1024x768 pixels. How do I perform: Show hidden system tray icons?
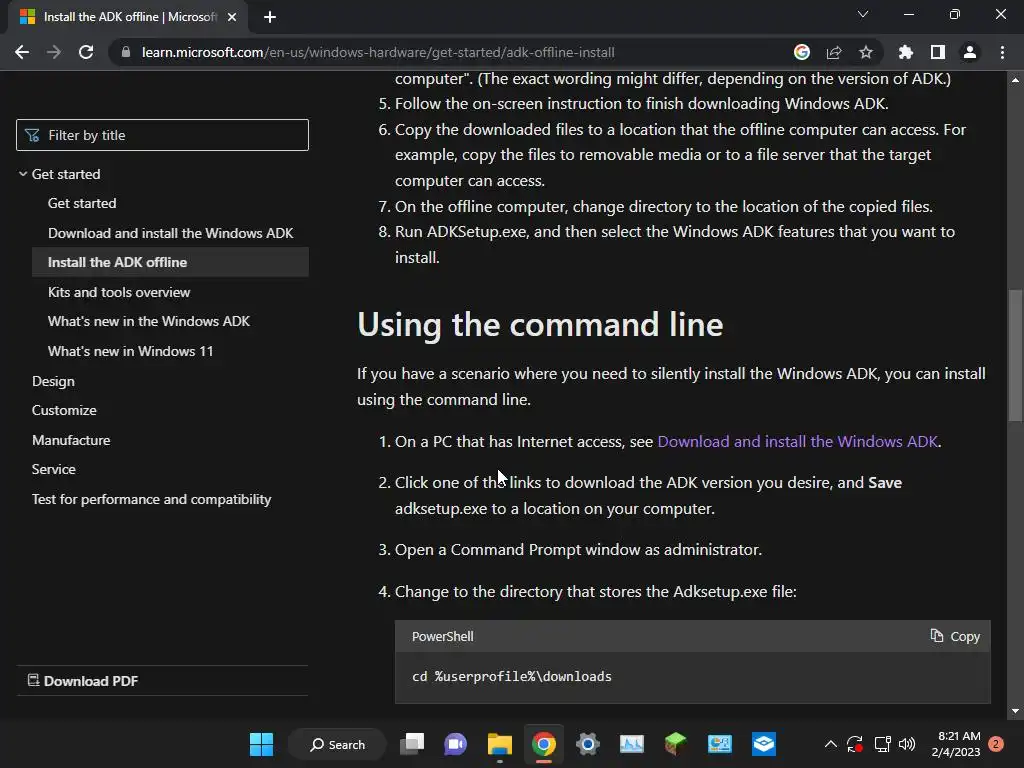coord(831,744)
